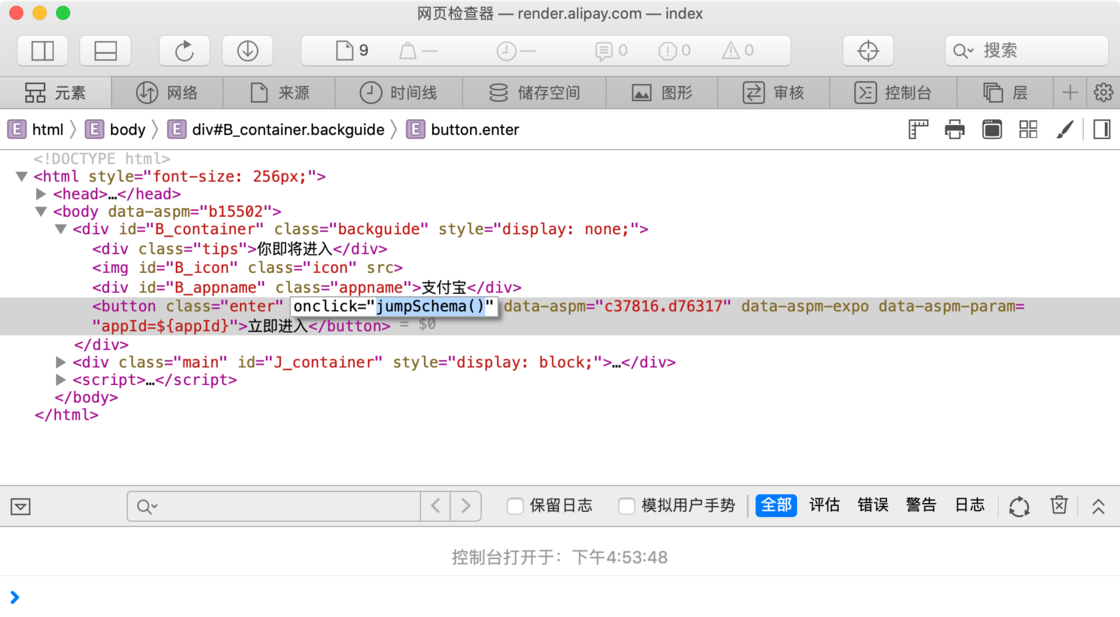
Task: Open the 图形 tab
Action: (662, 93)
